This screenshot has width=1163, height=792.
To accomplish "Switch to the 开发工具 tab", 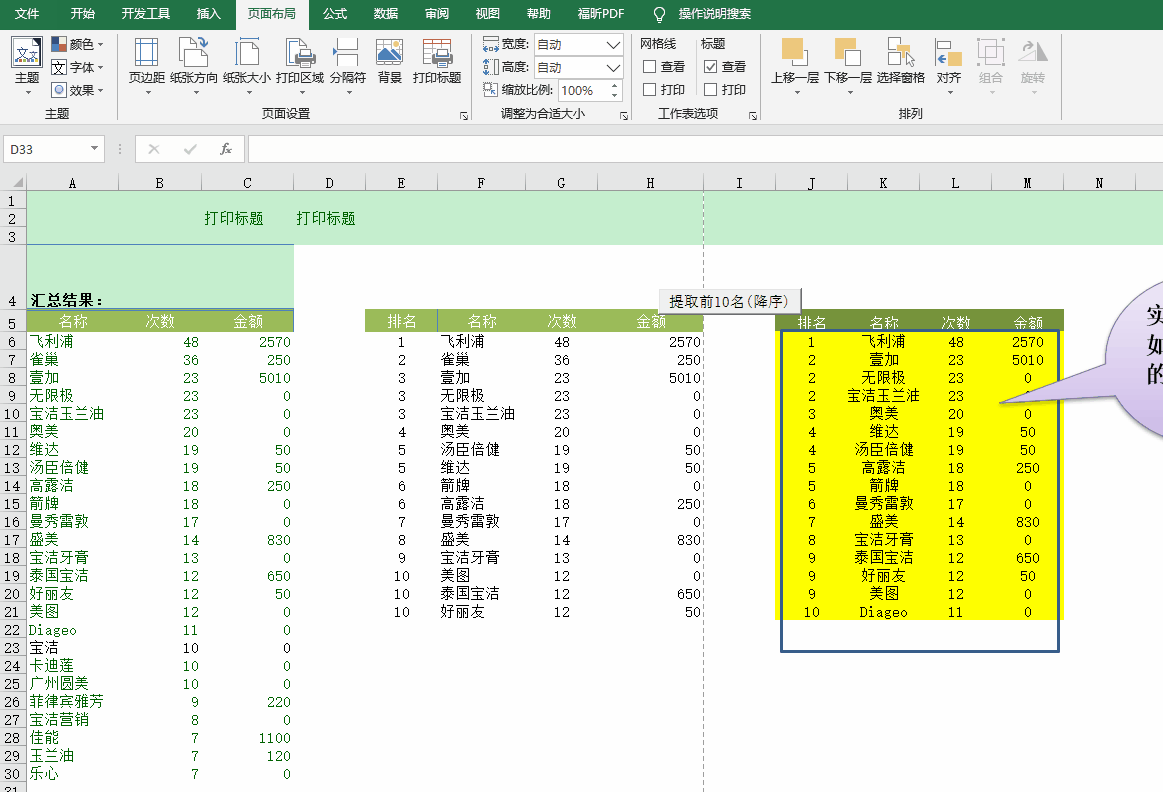I will pos(145,13).
